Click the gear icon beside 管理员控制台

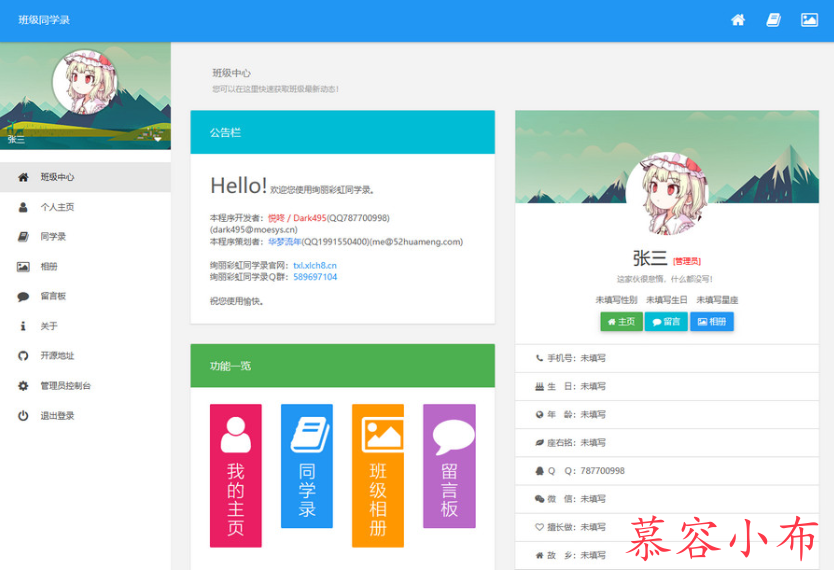click(x=23, y=386)
